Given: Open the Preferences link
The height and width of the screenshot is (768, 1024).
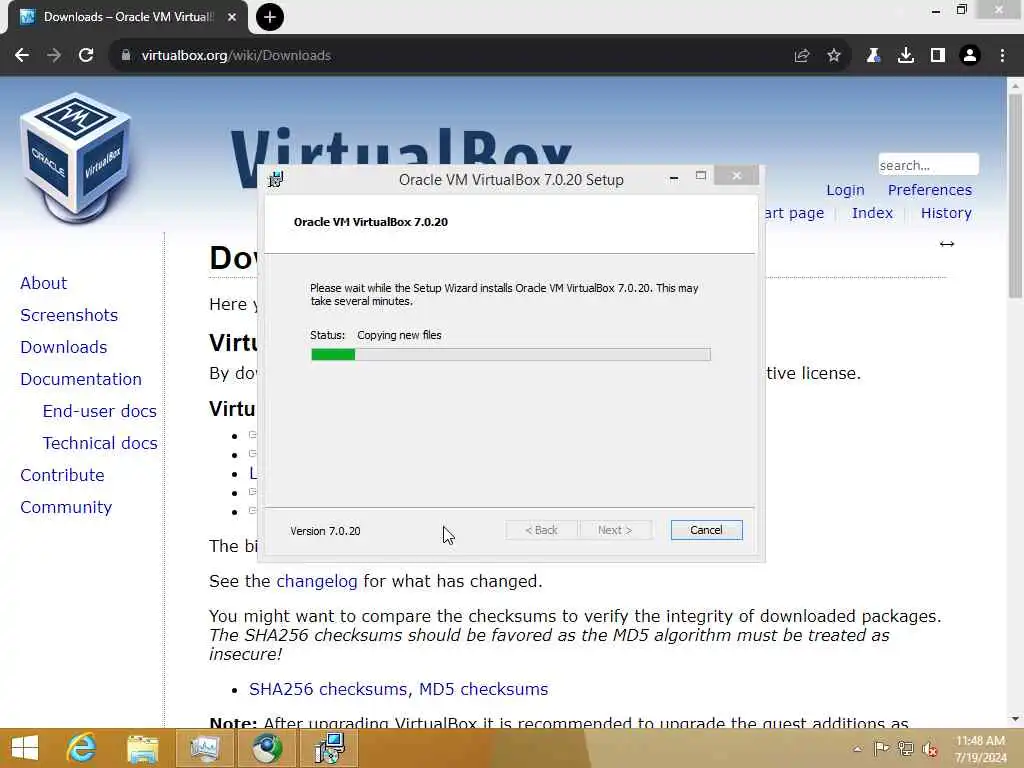Looking at the screenshot, I should click(x=930, y=190).
